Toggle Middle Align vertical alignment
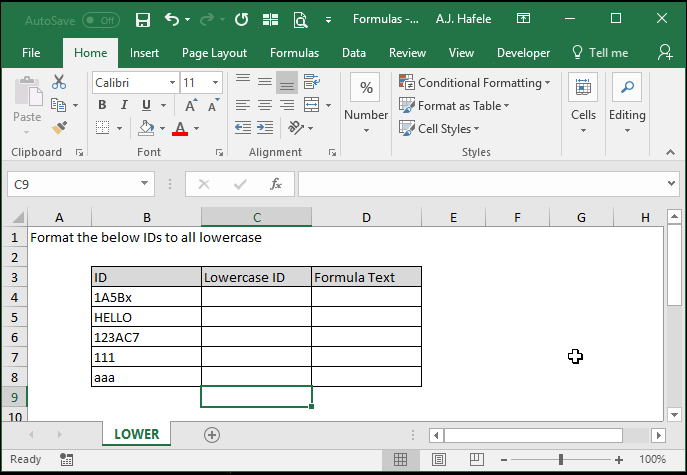Image resolution: width=687 pixels, height=475 pixels. pos(265,82)
